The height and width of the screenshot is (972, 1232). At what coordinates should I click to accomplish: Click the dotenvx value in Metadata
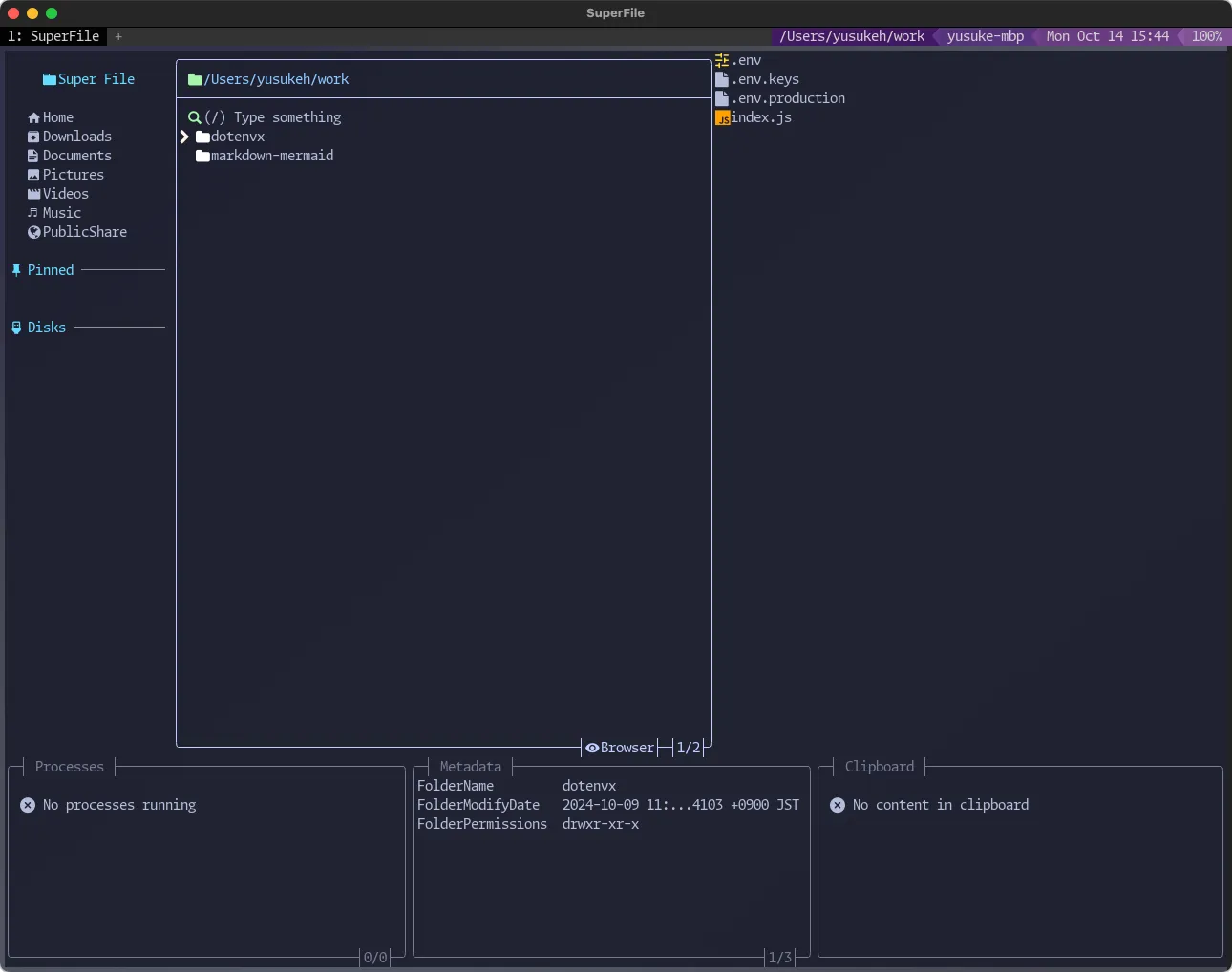589,786
